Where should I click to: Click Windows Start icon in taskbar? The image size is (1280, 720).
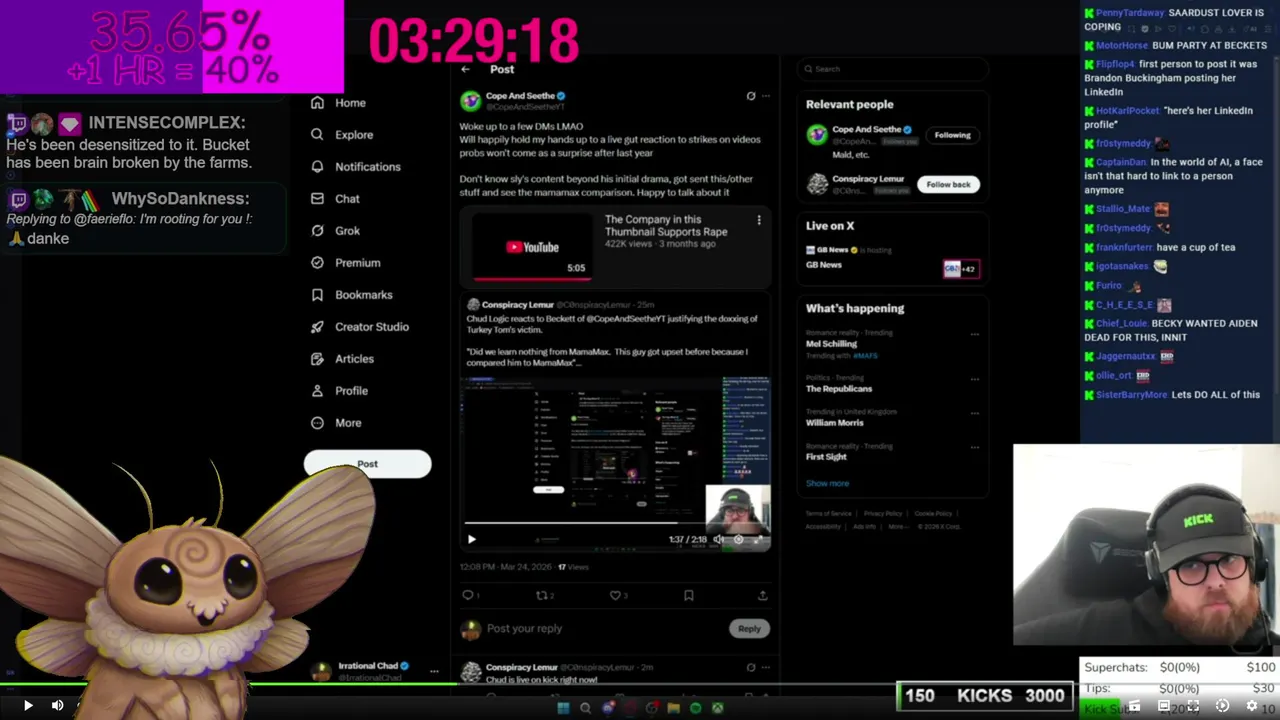[x=563, y=708]
